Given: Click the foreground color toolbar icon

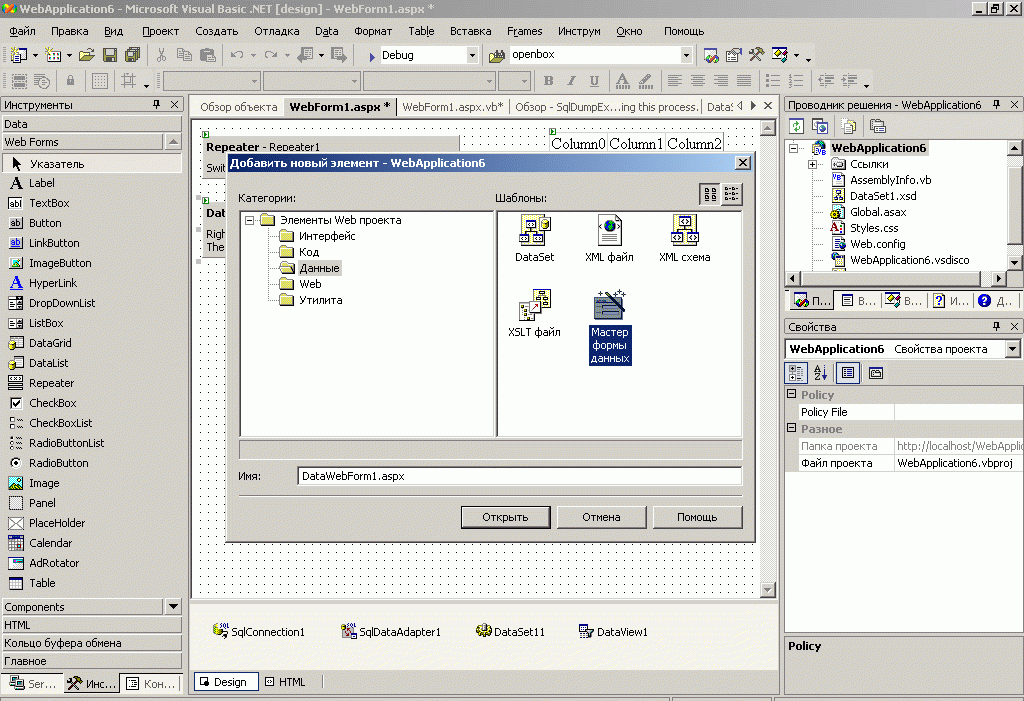Looking at the screenshot, I should 623,81.
